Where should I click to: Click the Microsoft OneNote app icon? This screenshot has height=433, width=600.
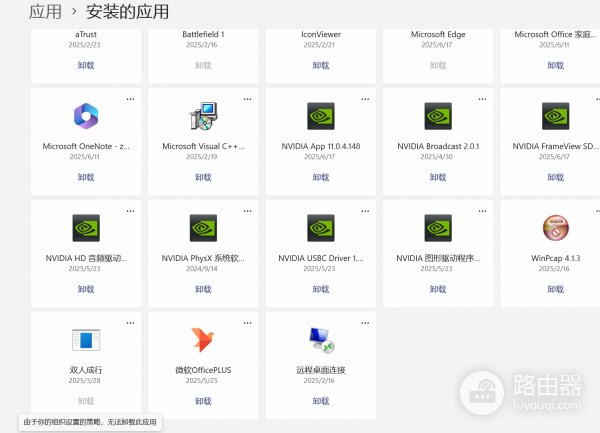click(86, 116)
